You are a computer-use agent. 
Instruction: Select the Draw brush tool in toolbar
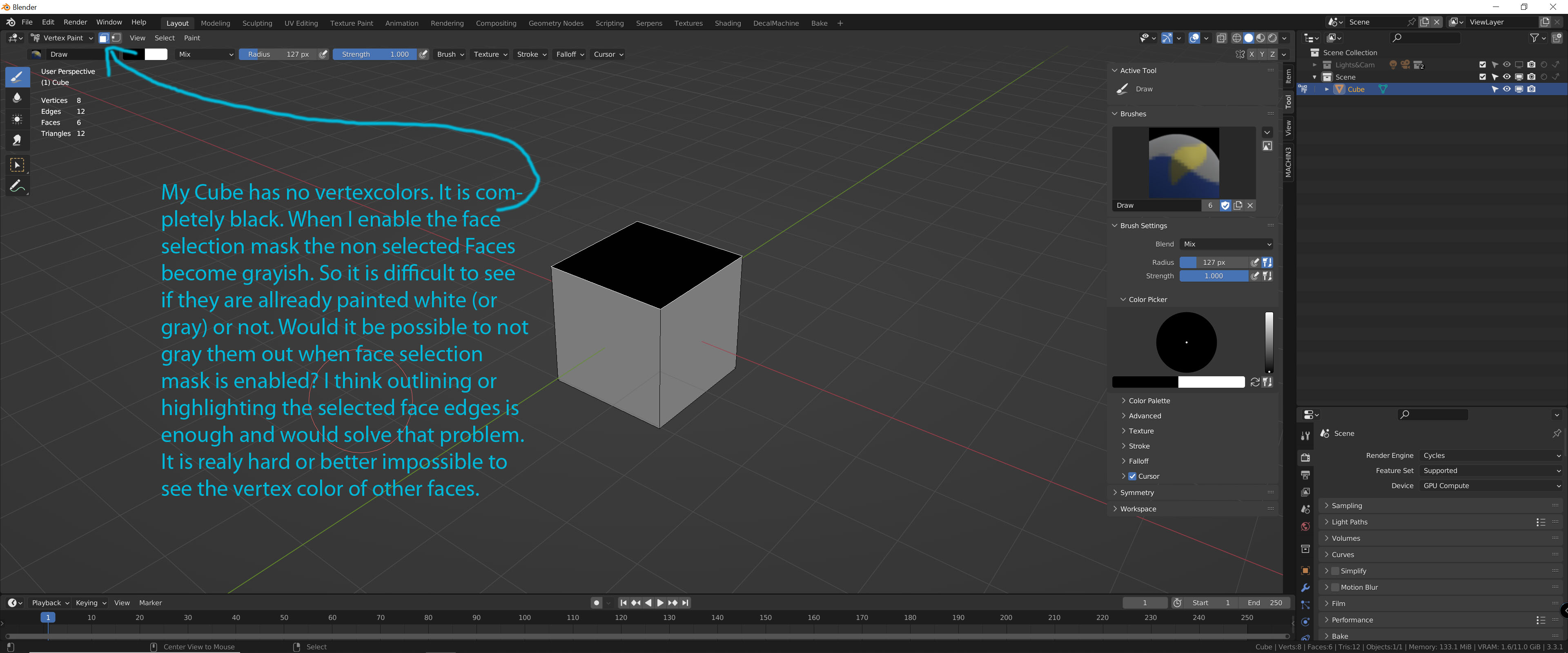pos(17,77)
